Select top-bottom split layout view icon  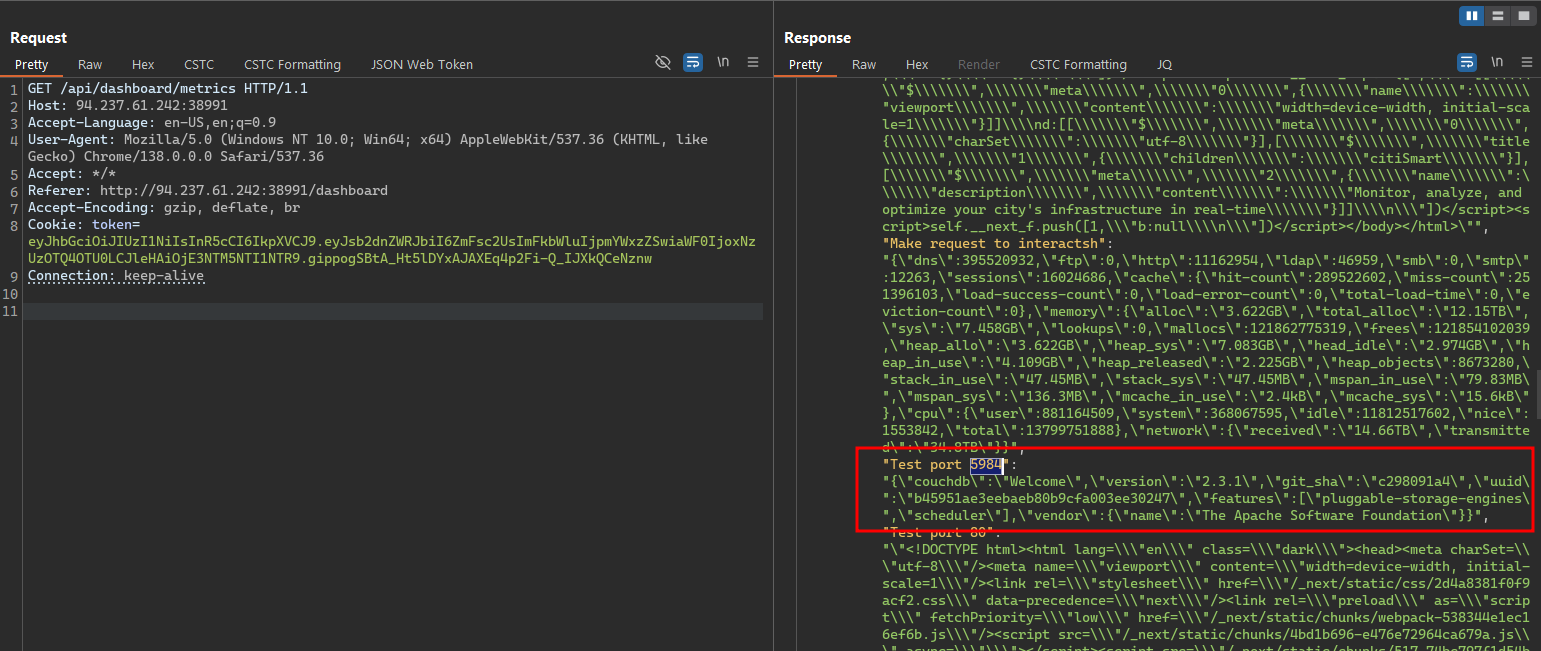1497,16
